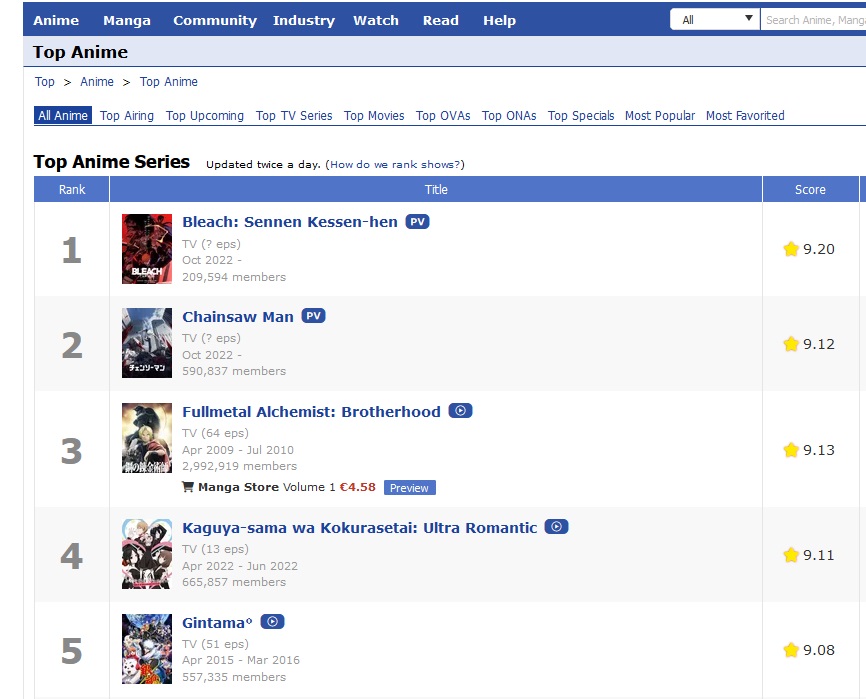Open the Fullmetal Alchemist: Brotherhood title link

click(311, 412)
